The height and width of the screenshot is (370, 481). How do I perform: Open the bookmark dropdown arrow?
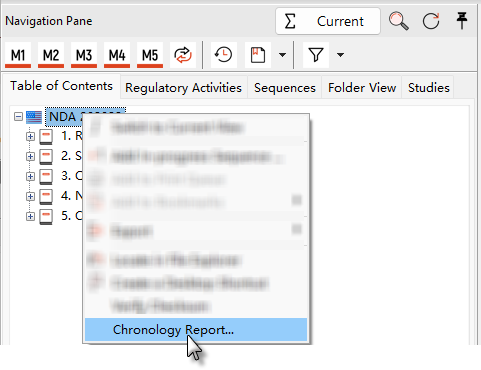[x=282, y=55]
